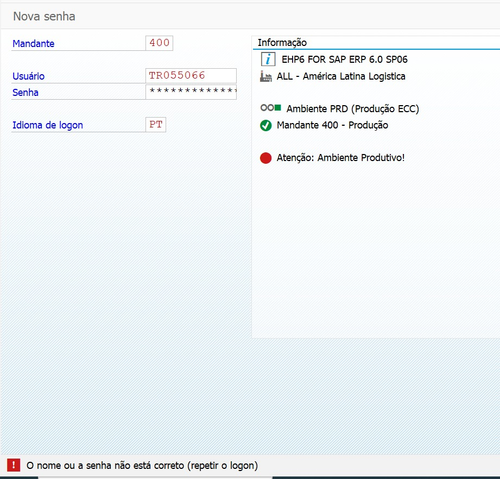500x479 pixels.
Task: Click the Senha label
Action: pyautogui.click(x=25, y=92)
